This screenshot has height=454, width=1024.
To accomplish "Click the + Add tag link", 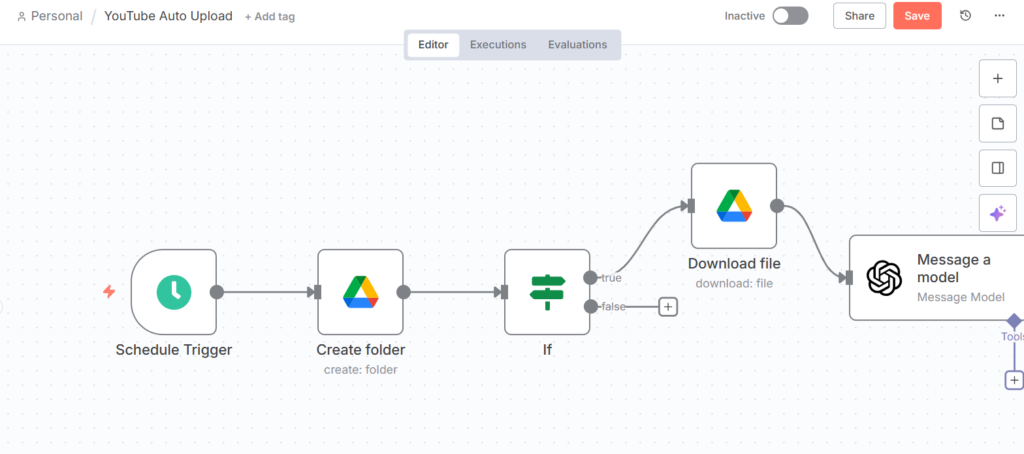I will tap(269, 17).
